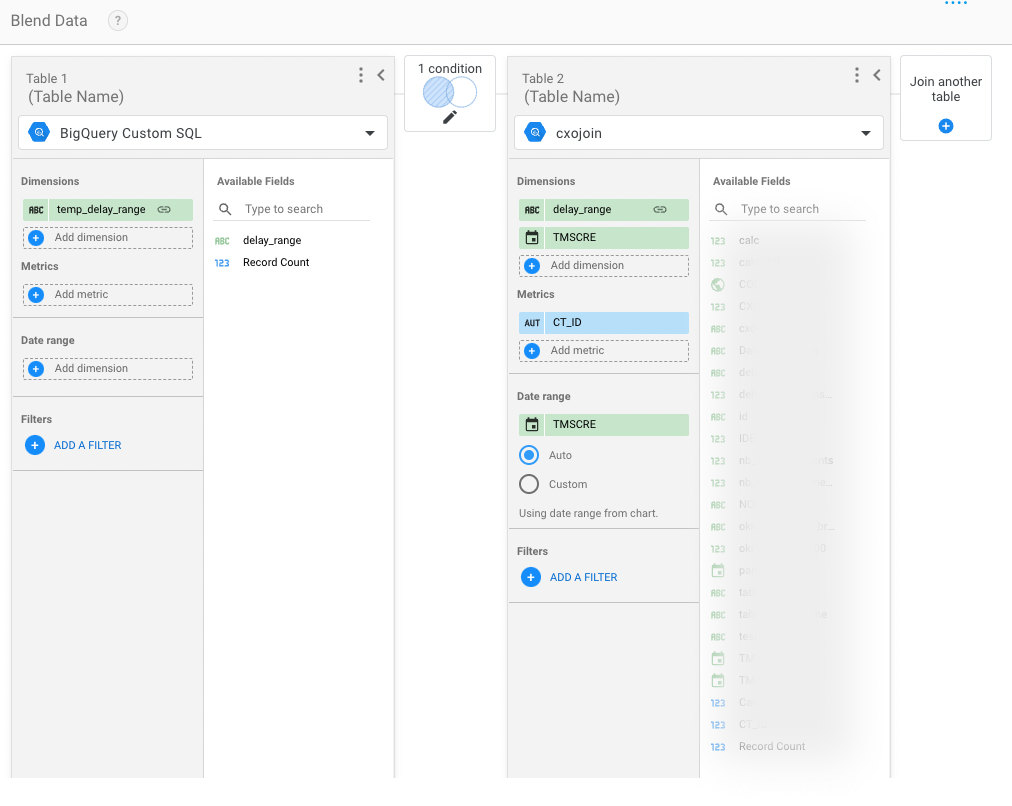Select Record Count in Table 2 Available Fields
The height and width of the screenshot is (806, 1012).
pyautogui.click(x=772, y=747)
